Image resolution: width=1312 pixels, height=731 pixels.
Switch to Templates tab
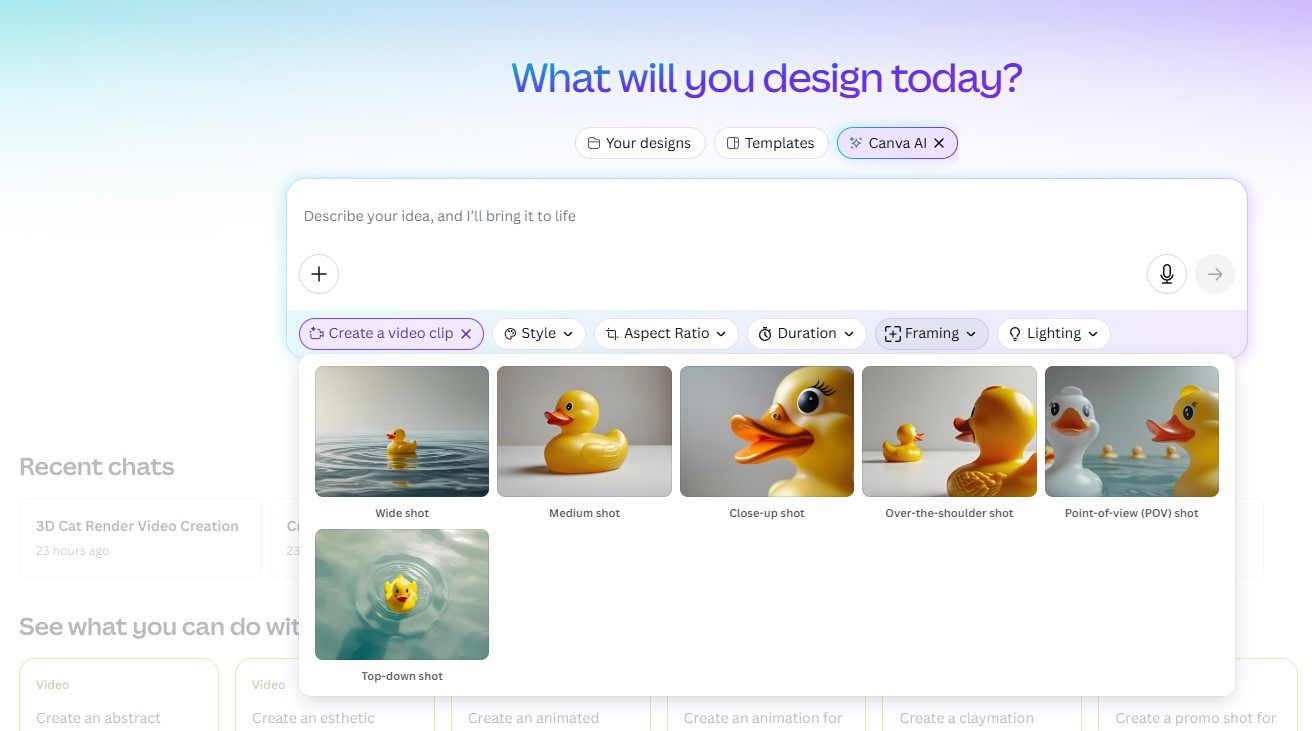point(771,143)
